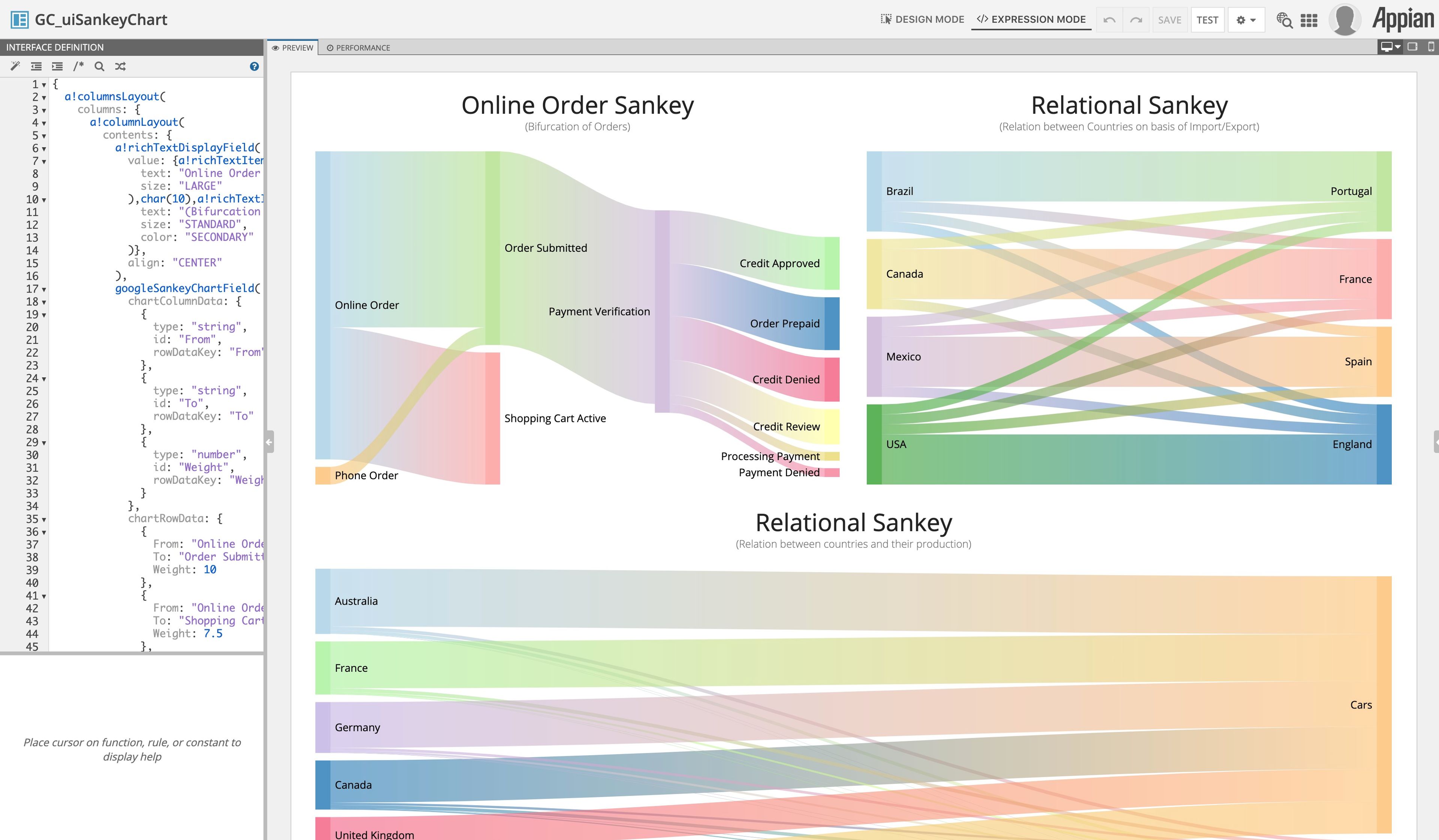Image resolution: width=1439 pixels, height=840 pixels.
Task: Click code line 'align: "CENTER"'
Action: [x=174, y=263]
